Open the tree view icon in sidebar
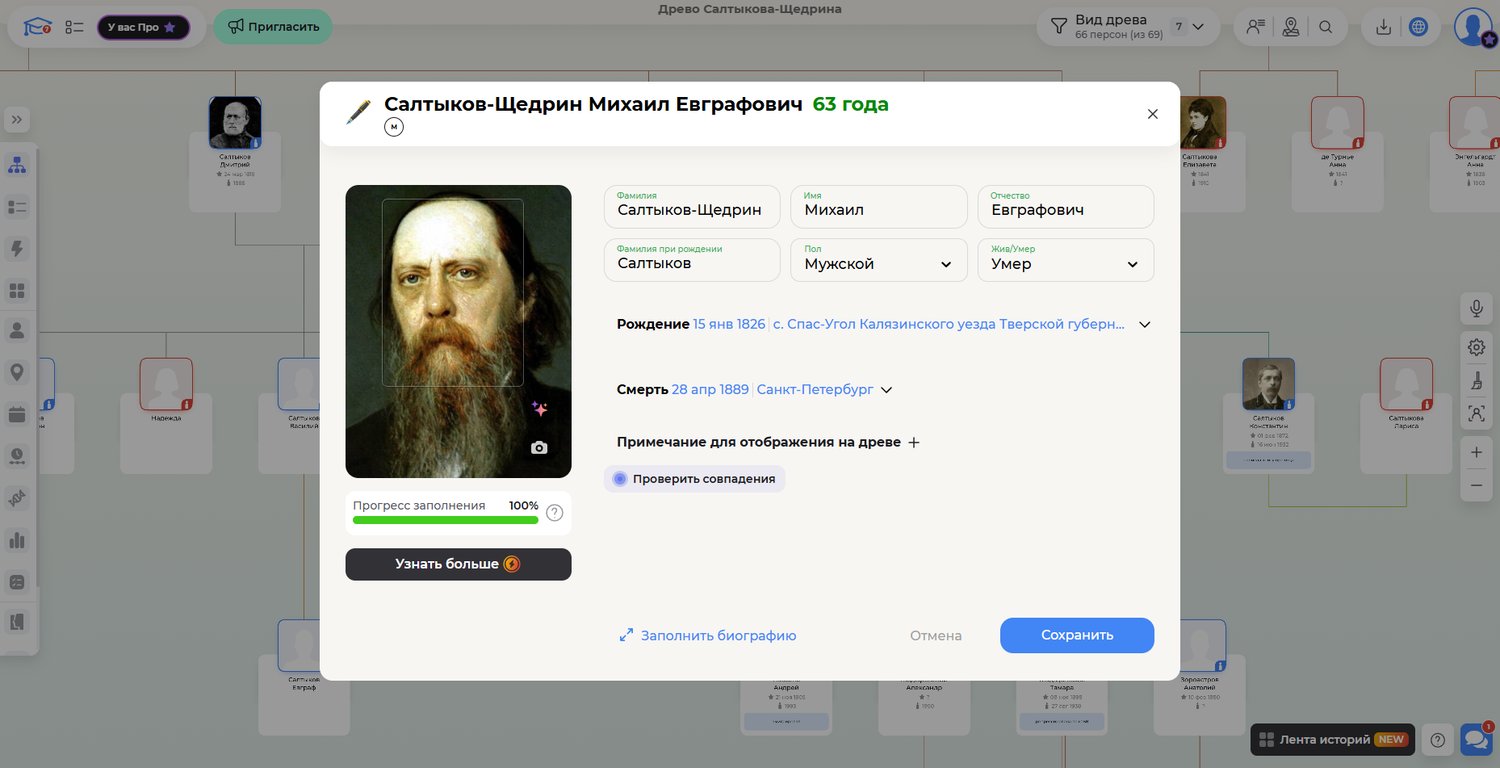 17,165
